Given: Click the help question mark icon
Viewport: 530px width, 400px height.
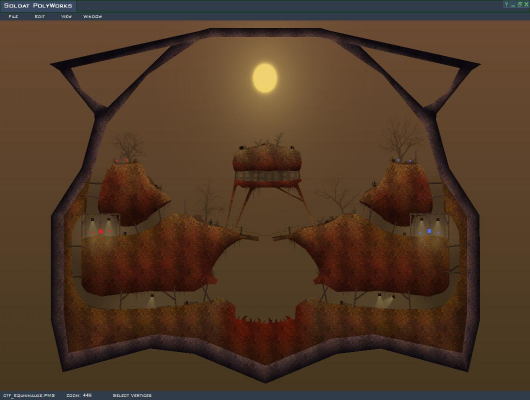Looking at the screenshot, I should coord(506,4).
